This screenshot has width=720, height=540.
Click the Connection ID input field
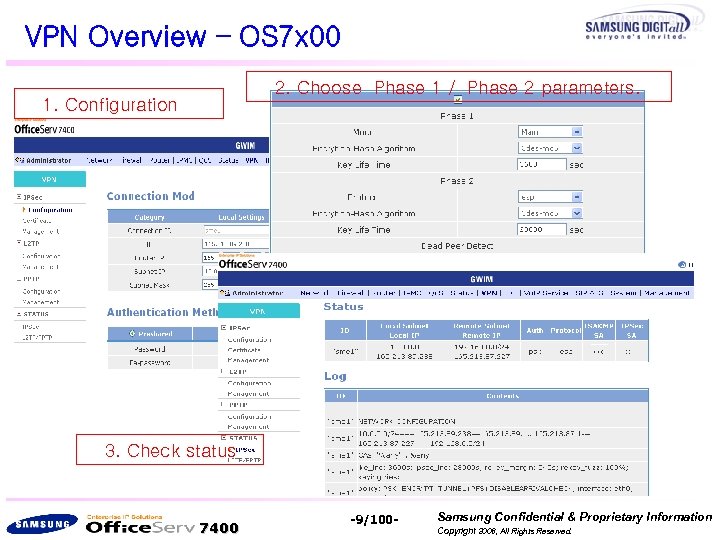click(x=236, y=231)
